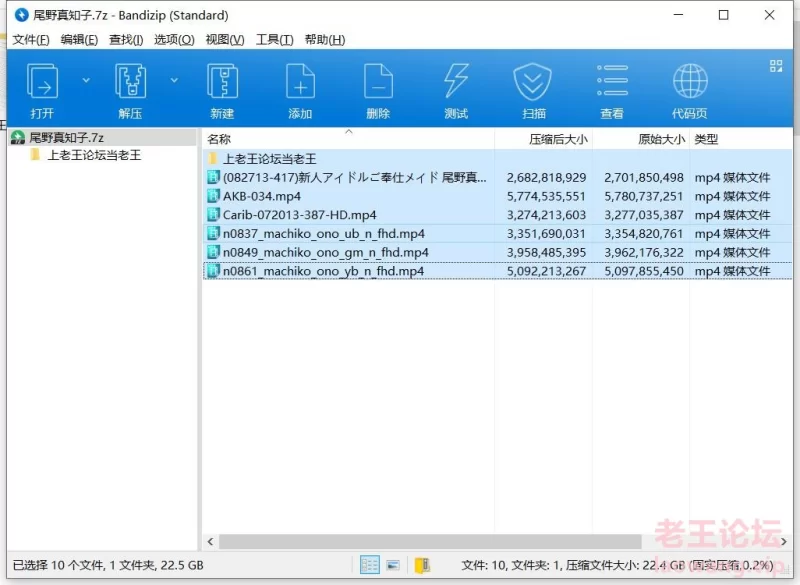Image resolution: width=800 pixels, height=585 pixels.
Task: Click the Add (添加) file icon
Action: tap(300, 81)
